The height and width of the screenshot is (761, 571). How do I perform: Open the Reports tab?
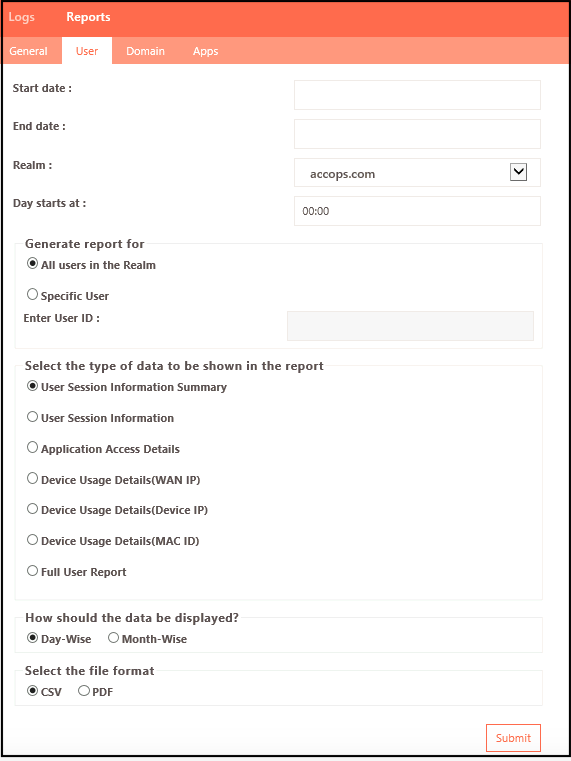[88, 17]
